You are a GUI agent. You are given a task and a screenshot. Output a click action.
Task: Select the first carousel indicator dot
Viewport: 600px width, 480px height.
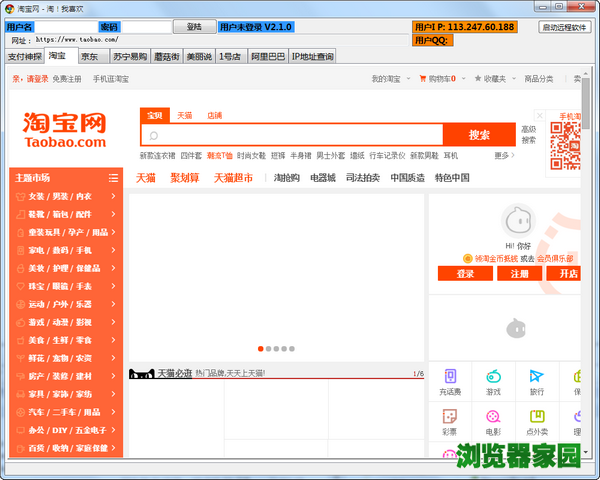[x=261, y=349]
